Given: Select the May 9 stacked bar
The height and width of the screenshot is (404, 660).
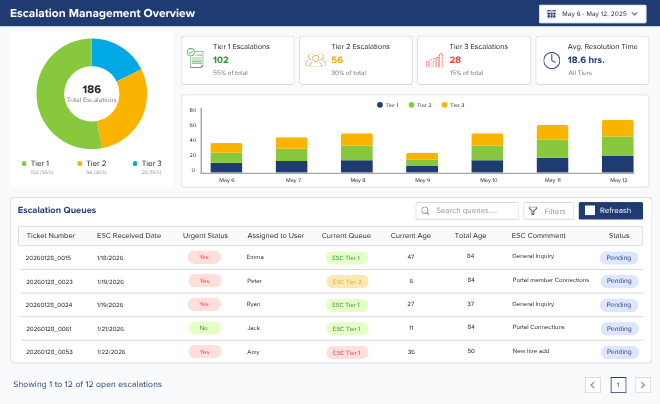Looking at the screenshot, I should (x=422, y=163).
